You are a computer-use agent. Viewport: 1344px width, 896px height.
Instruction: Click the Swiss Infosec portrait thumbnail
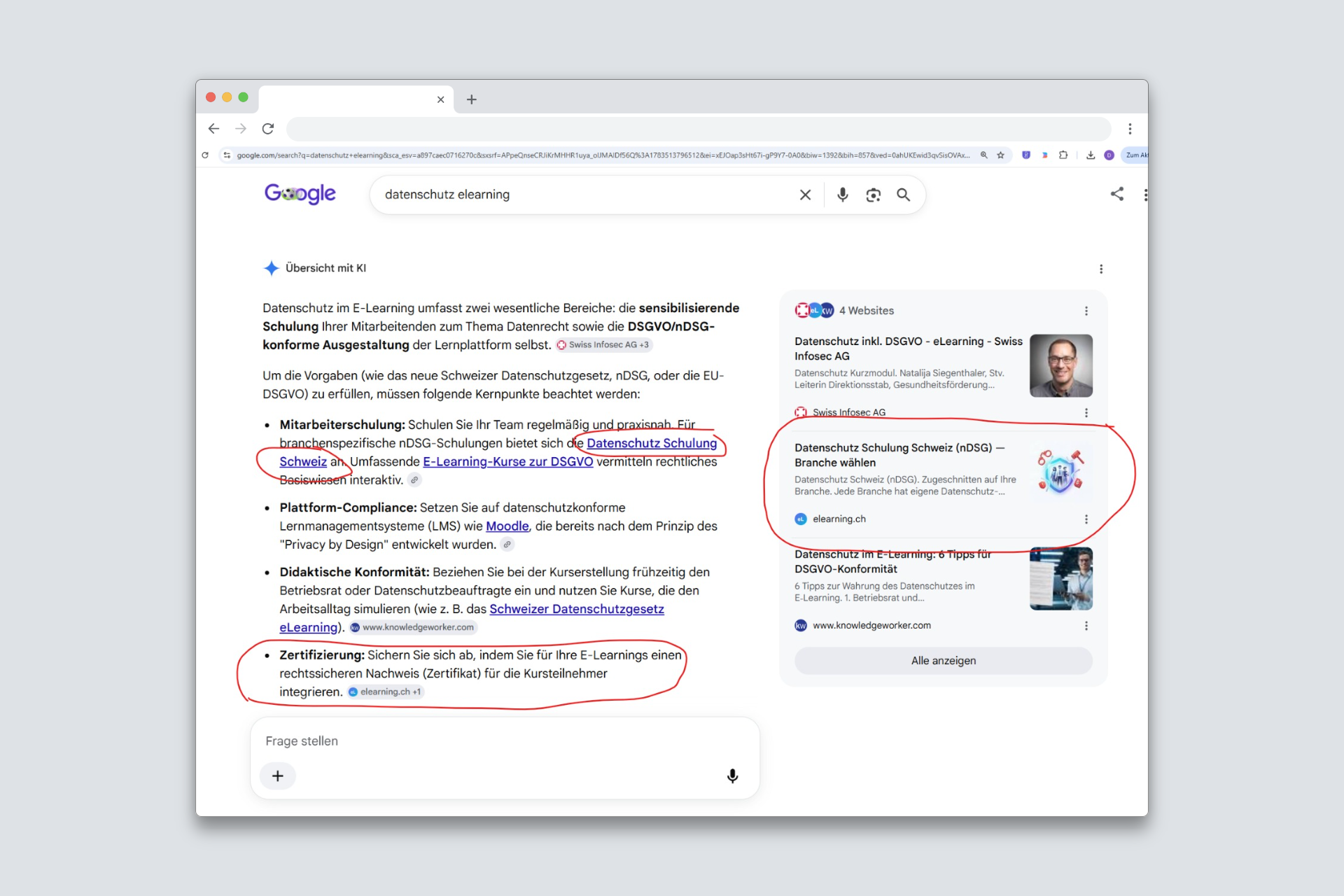[x=1060, y=365]
